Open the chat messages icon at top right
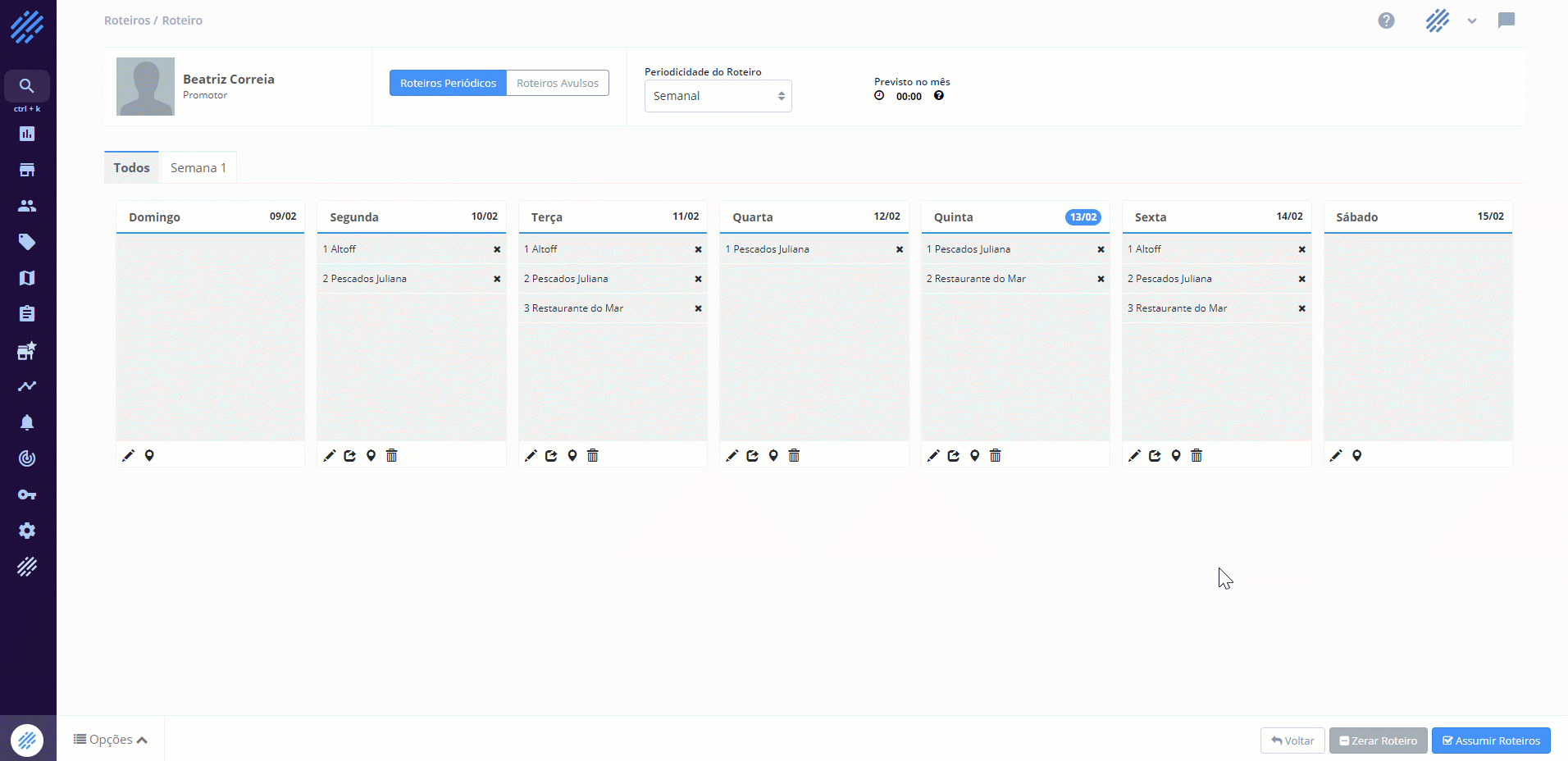The height and width of the screenshot is (761, 1568). tap(1506, 21)
